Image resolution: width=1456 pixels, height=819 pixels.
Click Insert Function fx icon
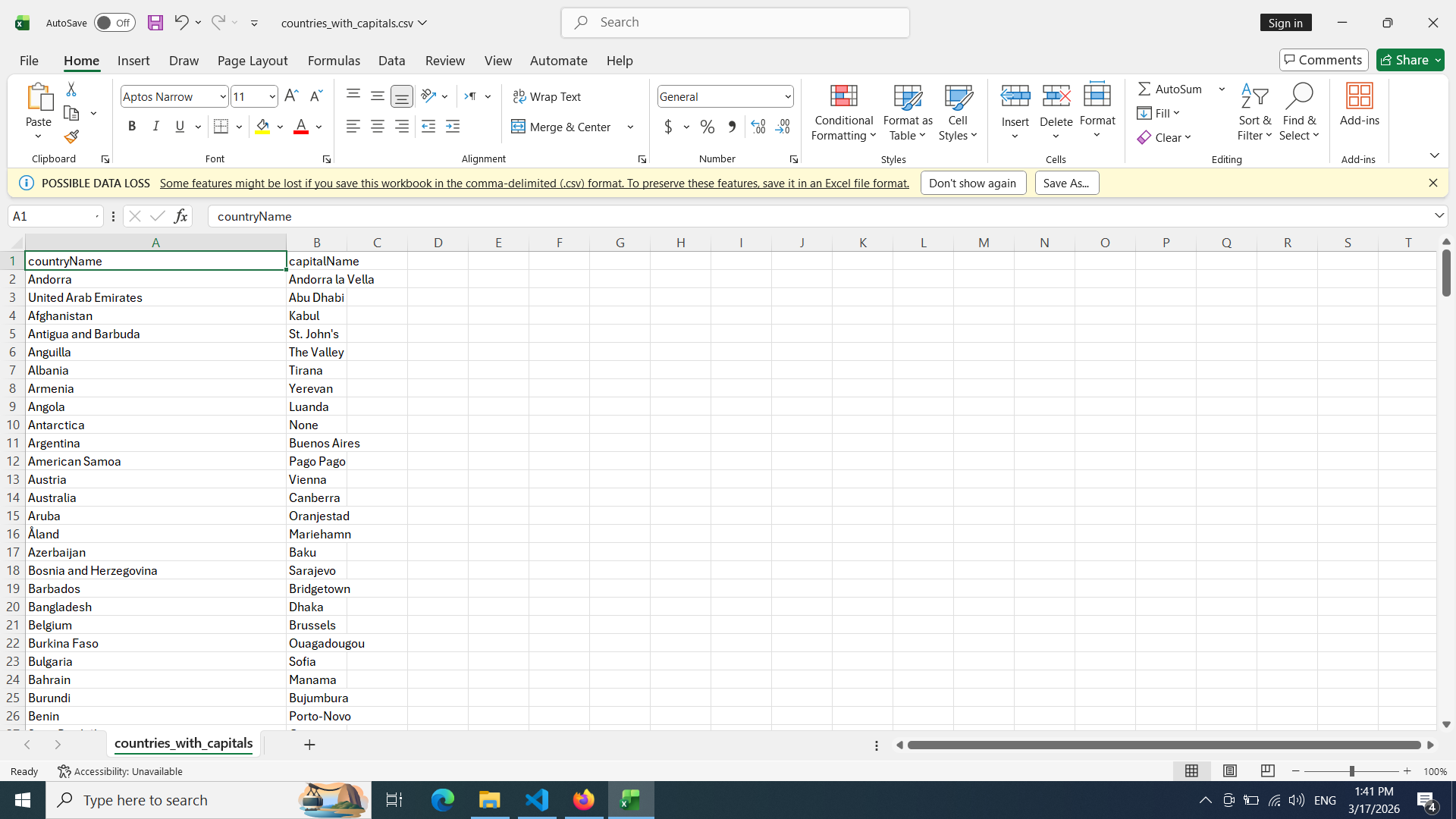pos(180,216)
